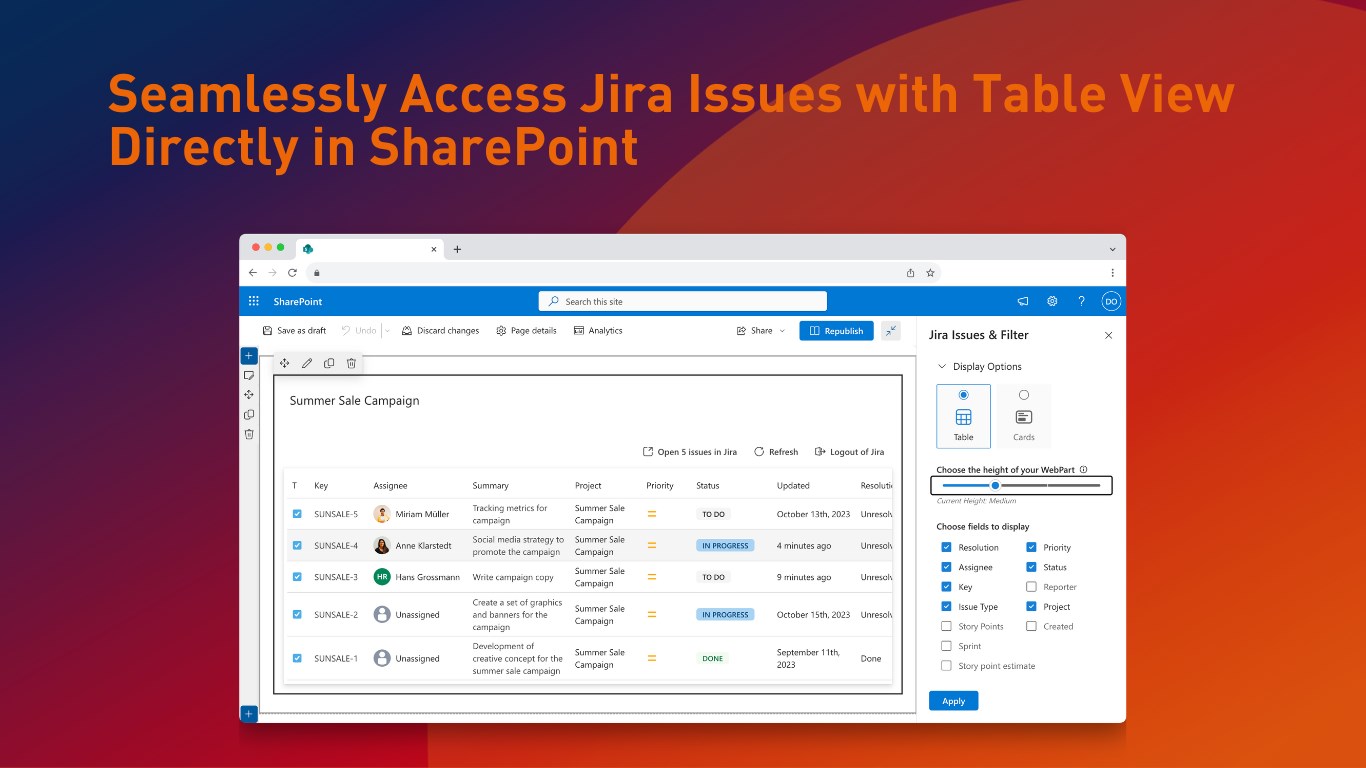Click the delete web part trash icon
Image resolution: width=1366 pixels, height=768 pixels.
pos(351,363)
